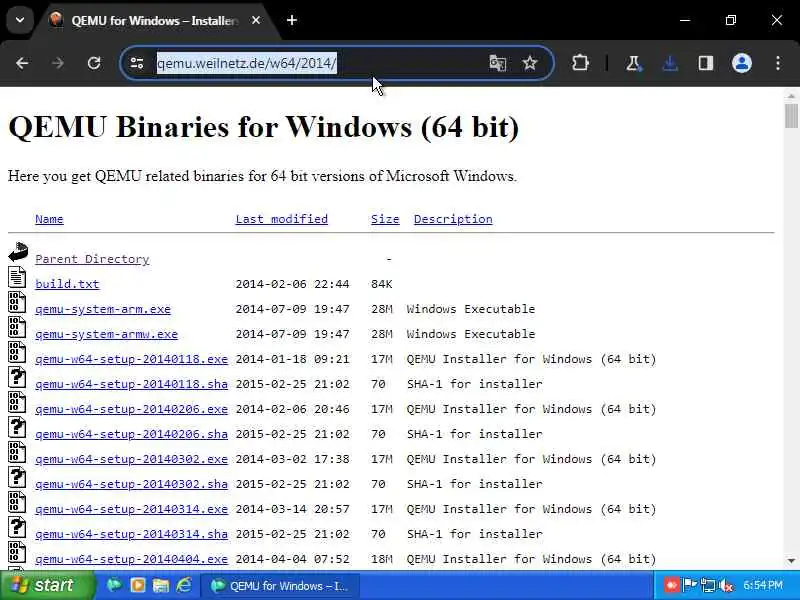
Task: Click unknown-file icon beside 20140118.sha
Action: pos(17,377)
